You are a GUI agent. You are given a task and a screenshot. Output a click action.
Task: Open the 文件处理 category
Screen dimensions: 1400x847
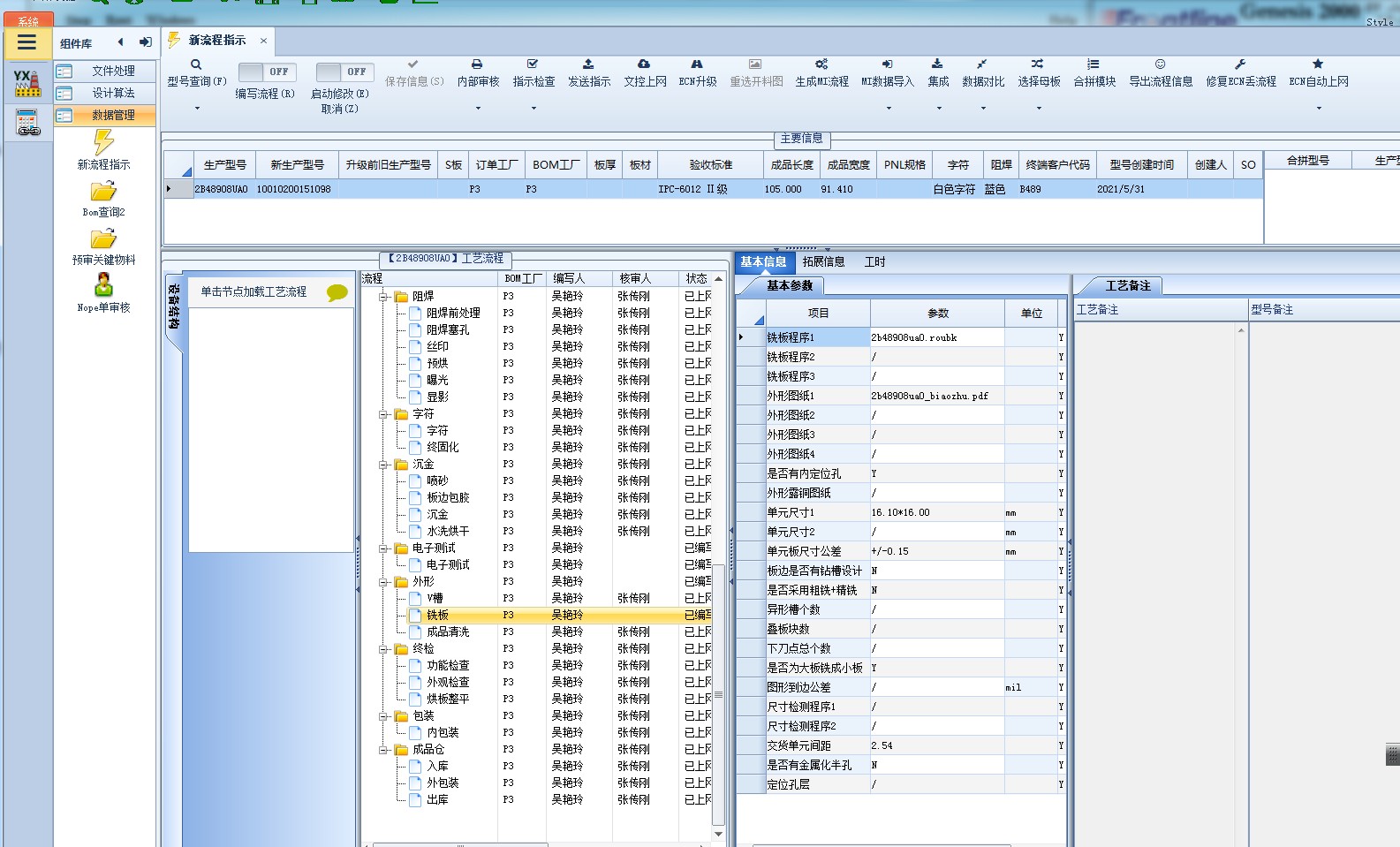point(105,71)
